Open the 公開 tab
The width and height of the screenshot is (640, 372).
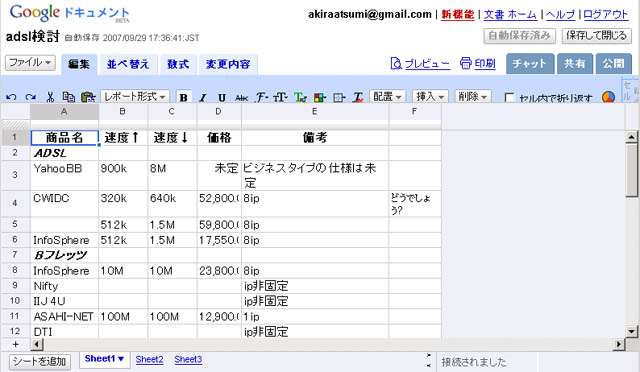(613, 64)
